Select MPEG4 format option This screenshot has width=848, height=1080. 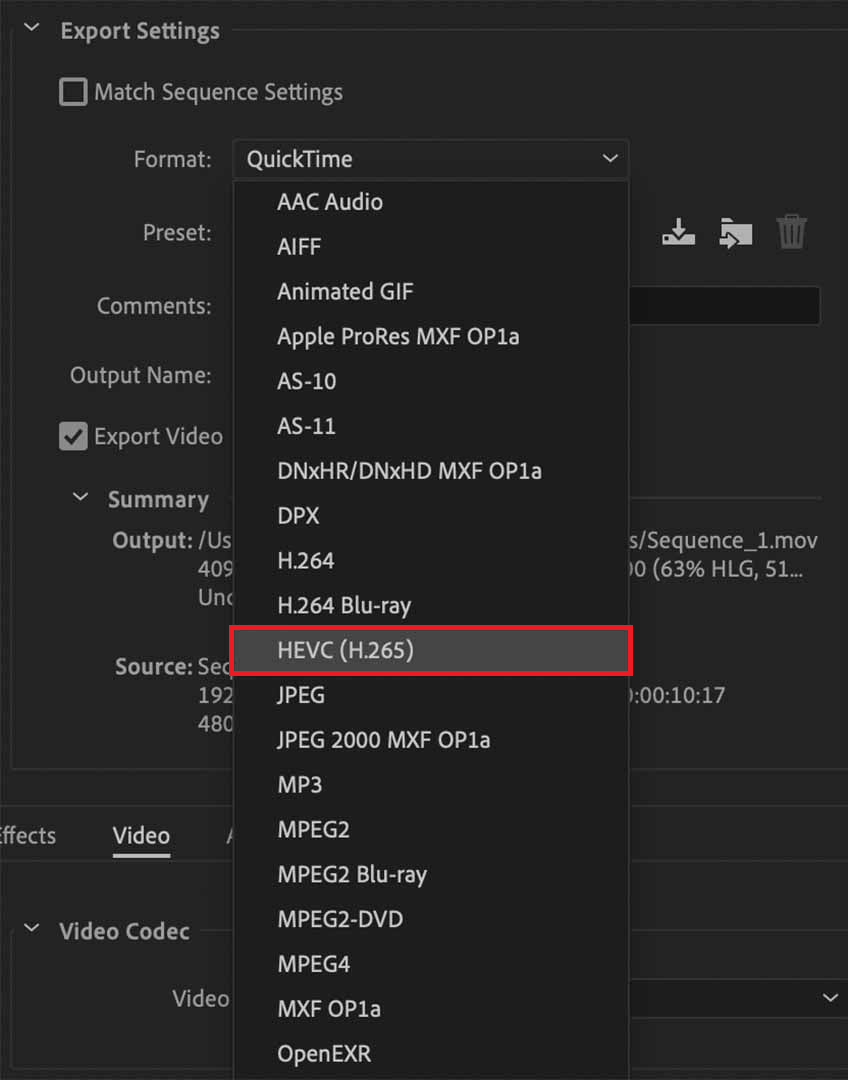[431, 964]
